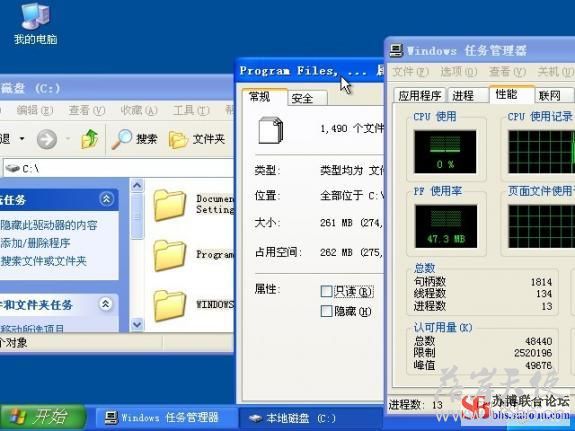Go up one folder level in Explorer
Image resolution: width=575 pixels, height=431 pixels.
(89, 139)
